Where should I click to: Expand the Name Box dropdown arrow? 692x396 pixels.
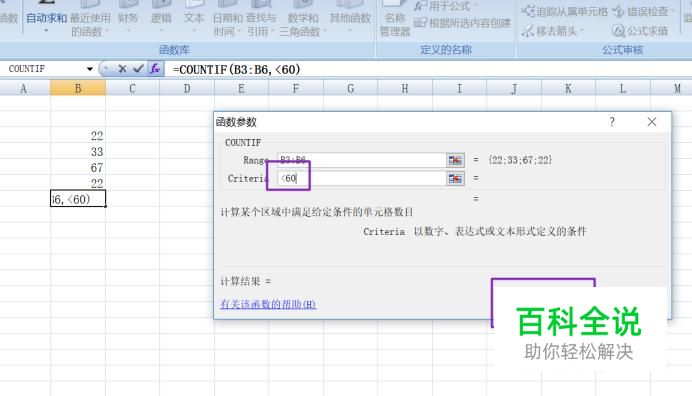pyautogui.click(x=90, y=69)
